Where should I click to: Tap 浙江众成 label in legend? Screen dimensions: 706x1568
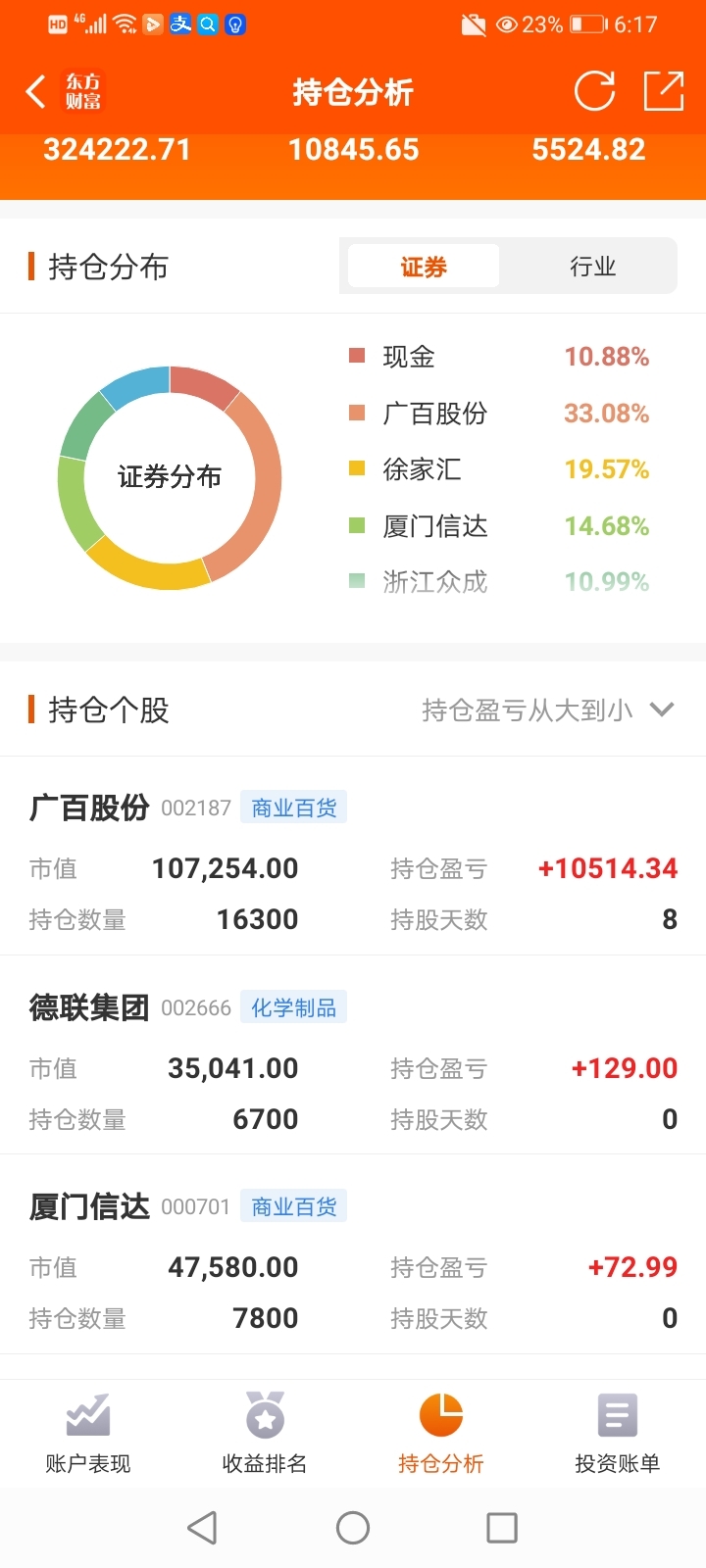435,582
